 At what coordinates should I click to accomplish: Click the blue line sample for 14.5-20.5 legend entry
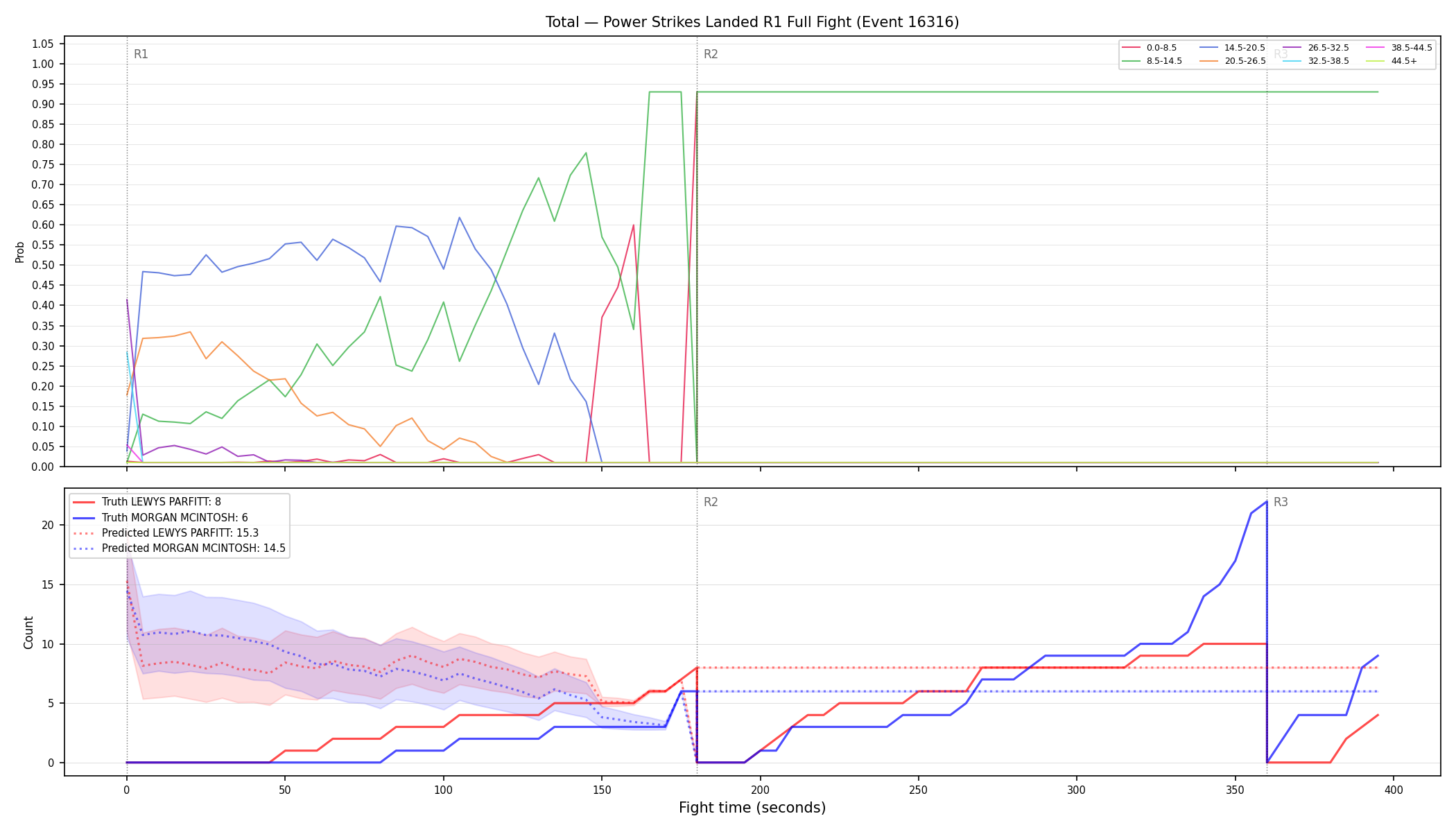point(1209,48)
